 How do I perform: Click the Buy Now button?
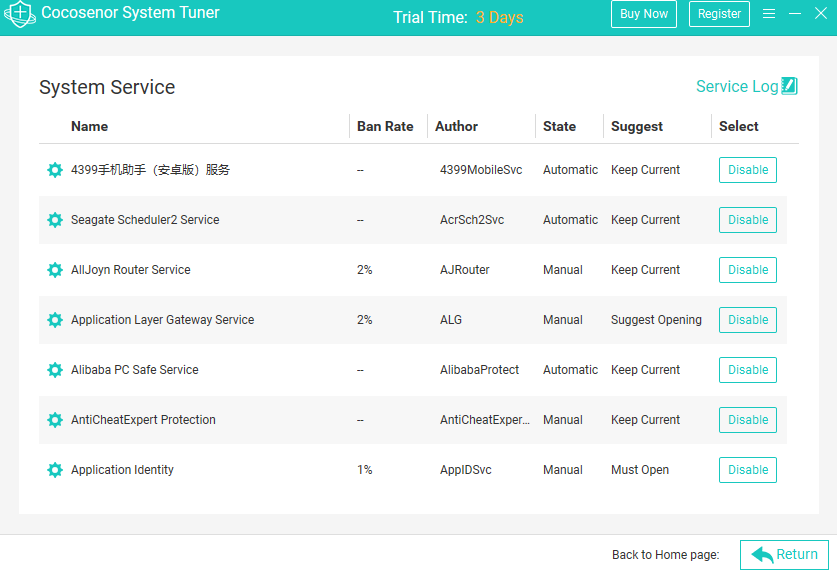pos(644,14)
